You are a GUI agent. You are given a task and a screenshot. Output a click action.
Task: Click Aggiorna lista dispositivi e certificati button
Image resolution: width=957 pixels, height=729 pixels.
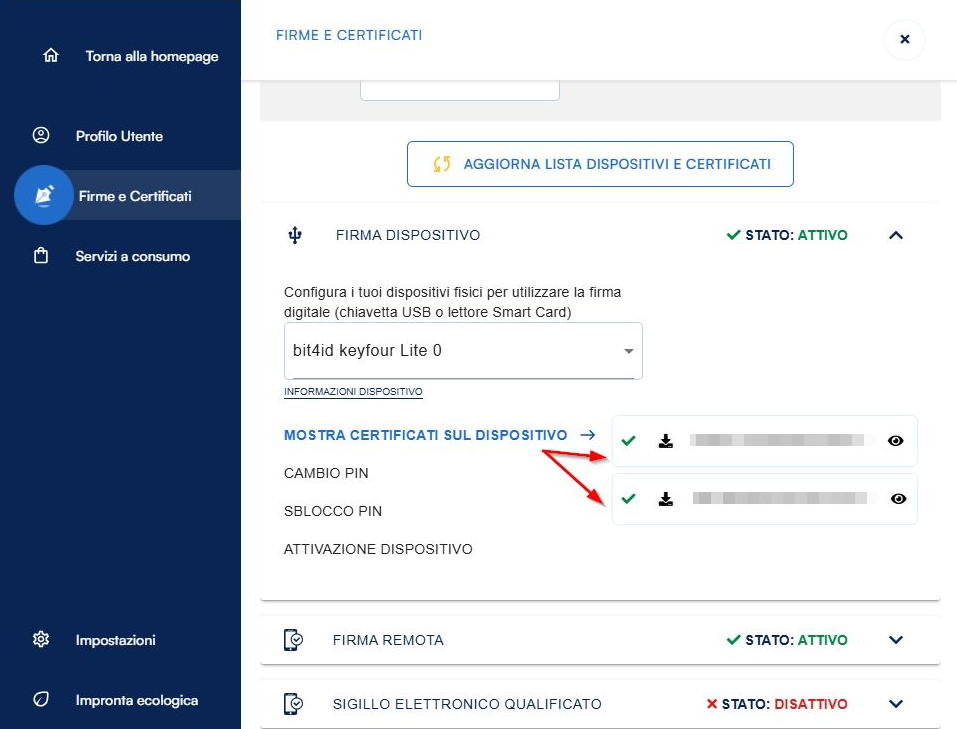point(600,164)
